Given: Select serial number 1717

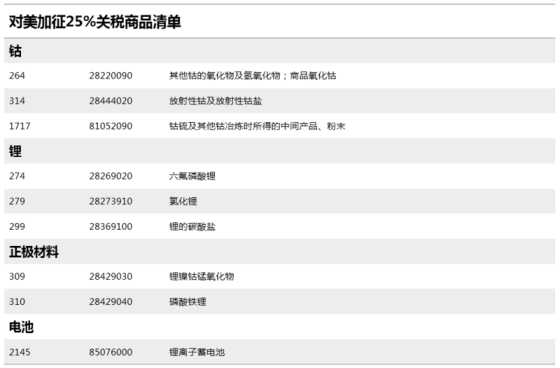Looking at the screenshot, I should [20, 126].
